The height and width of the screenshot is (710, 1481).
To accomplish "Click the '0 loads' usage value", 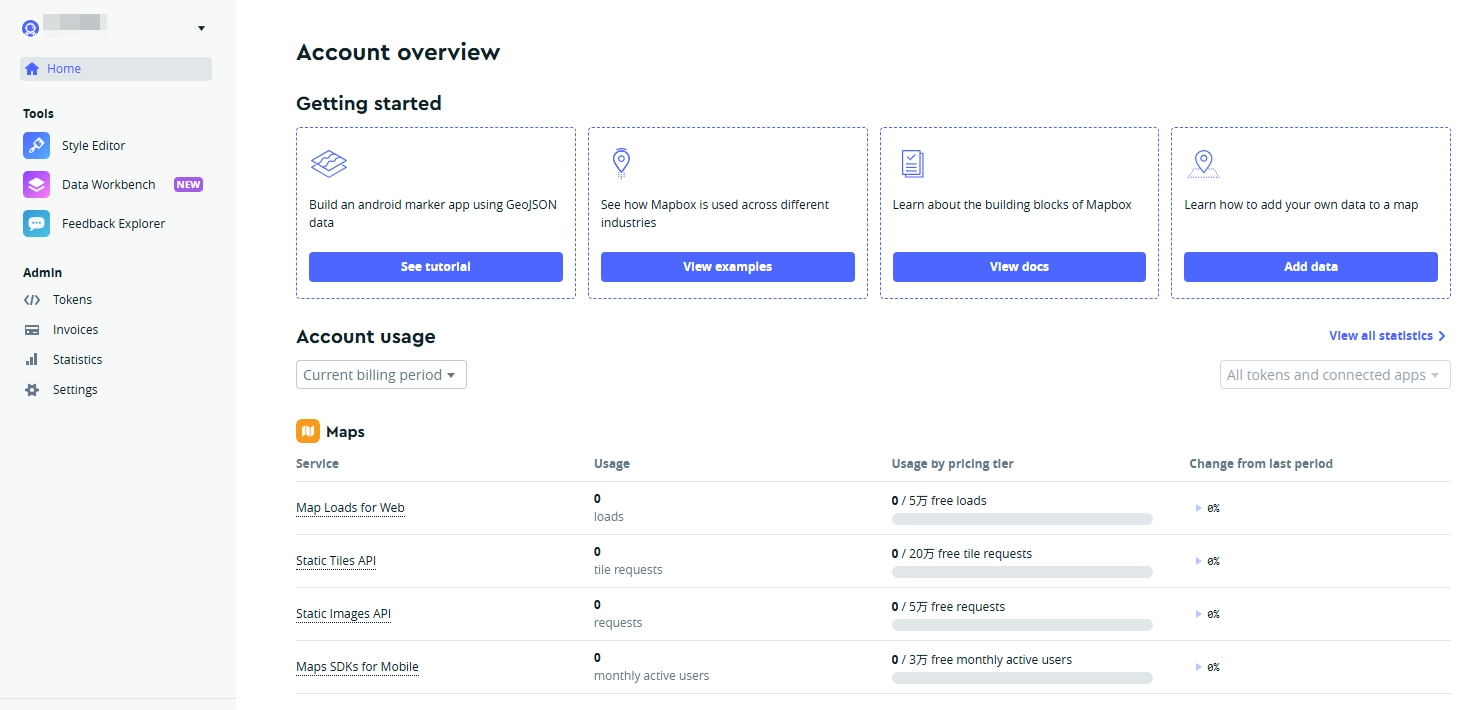I will click(x=609, y=508).
